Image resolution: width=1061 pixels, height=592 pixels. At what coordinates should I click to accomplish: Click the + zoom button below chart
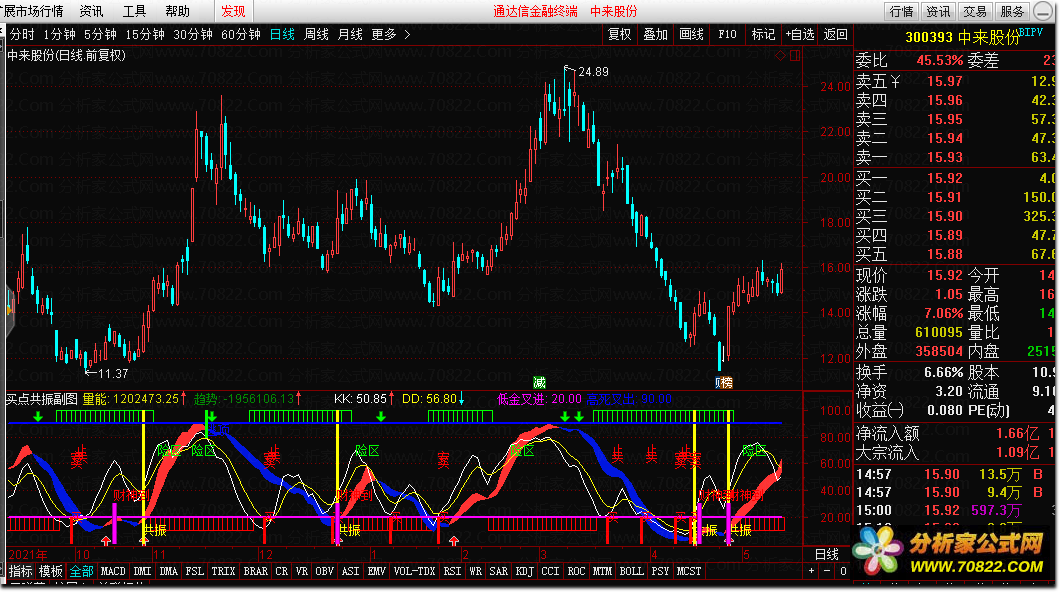pos(811,572)
